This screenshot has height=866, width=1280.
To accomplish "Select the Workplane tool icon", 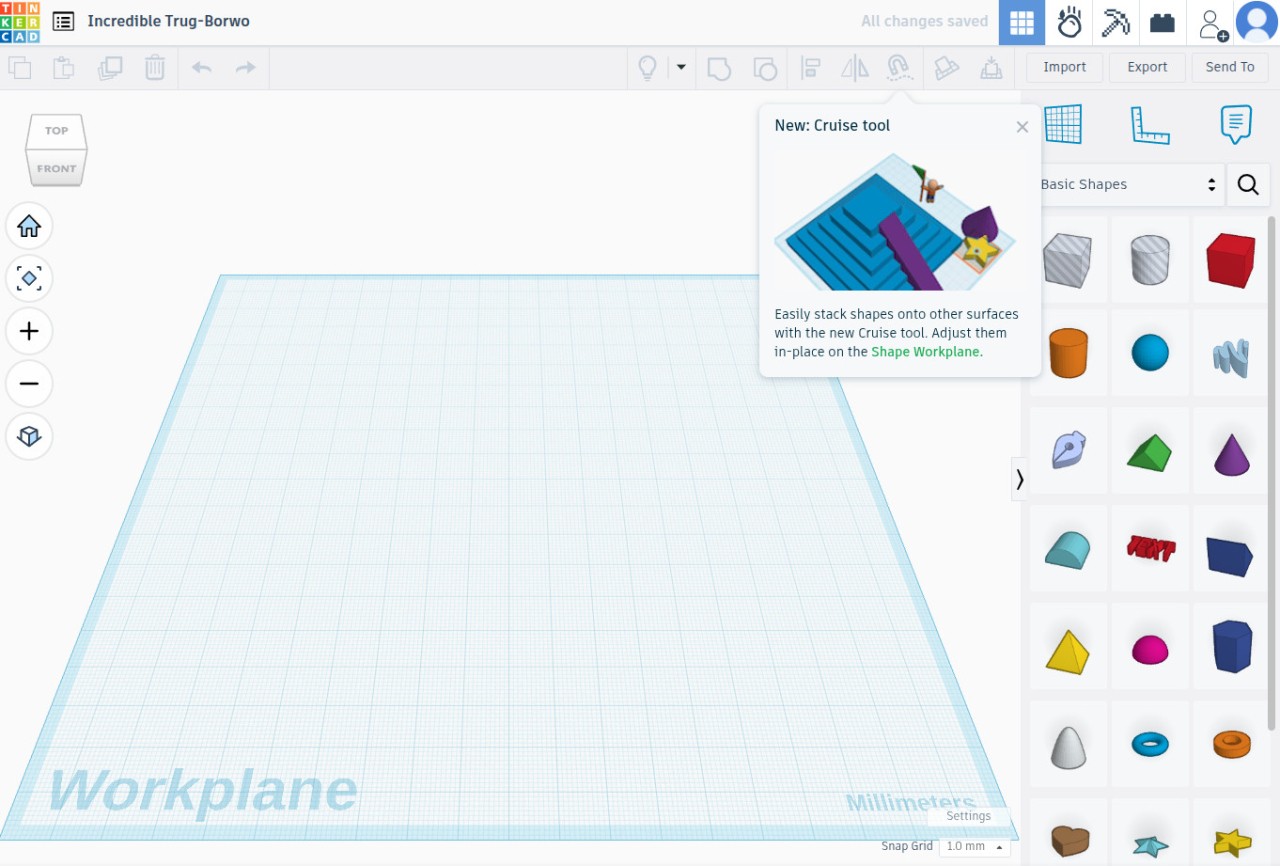I will tap(1063, 126).
